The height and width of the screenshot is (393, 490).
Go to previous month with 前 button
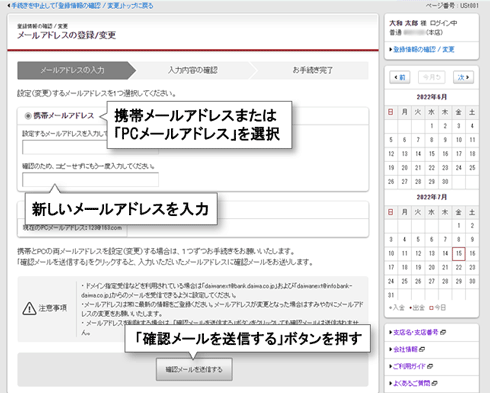(400, 77)
